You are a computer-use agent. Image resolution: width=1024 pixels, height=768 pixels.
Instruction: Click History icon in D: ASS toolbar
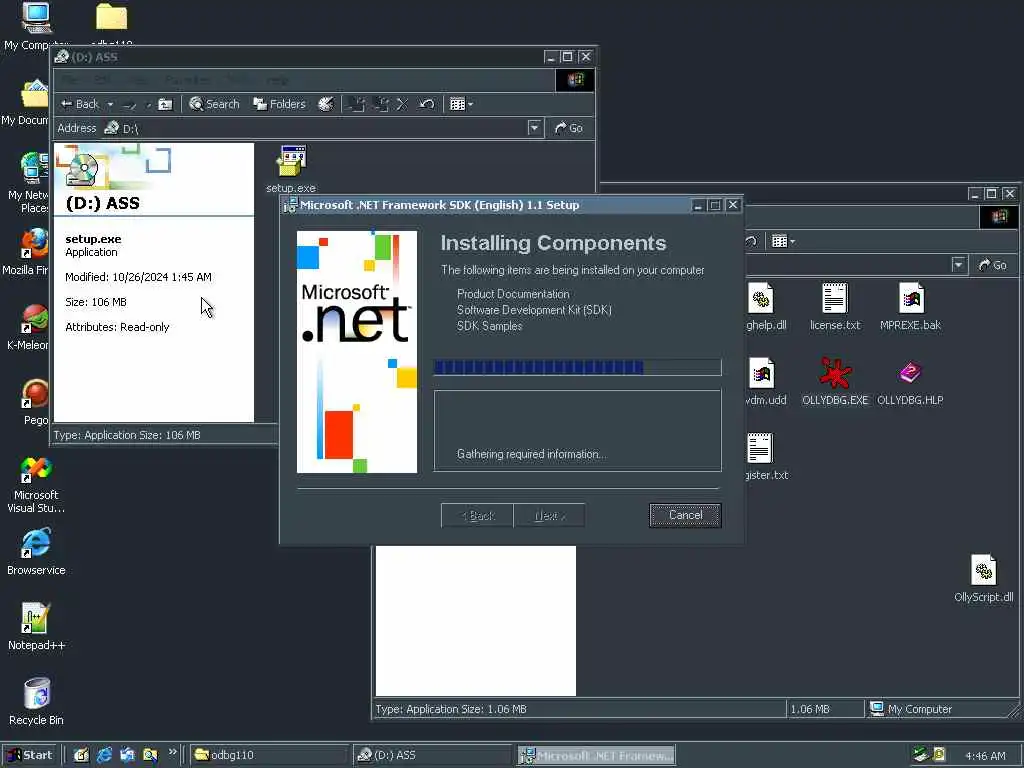coord(326,104)
